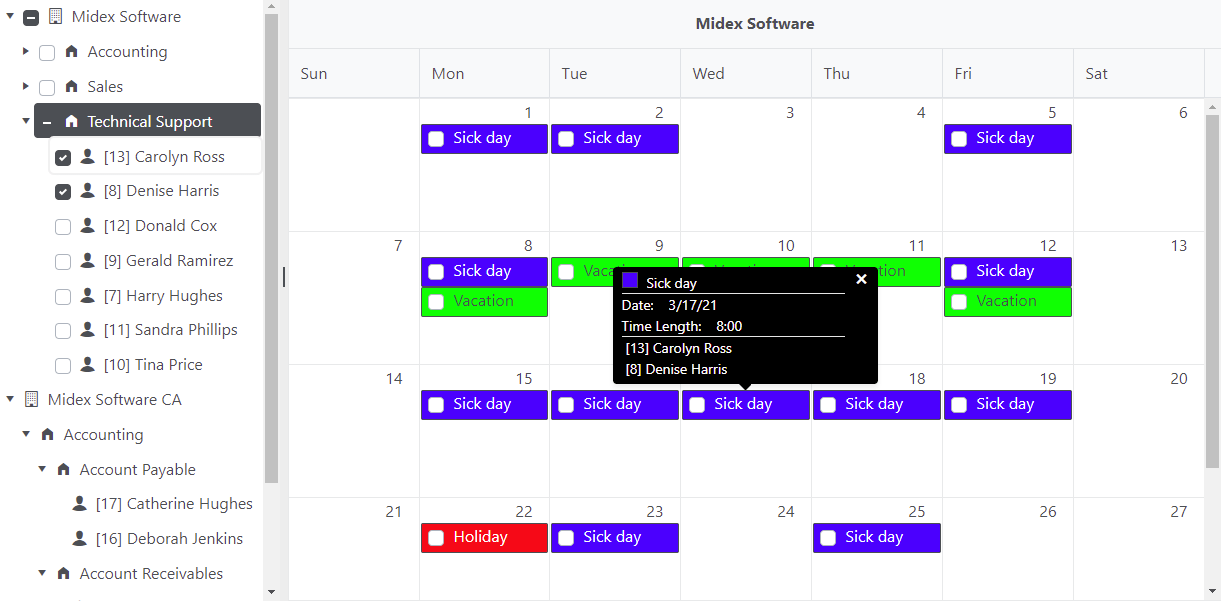The height and width of the screenshot is (601, 1221).
Task: Check the Gerald Ramirez checkbox
Action: pos(63,261)
